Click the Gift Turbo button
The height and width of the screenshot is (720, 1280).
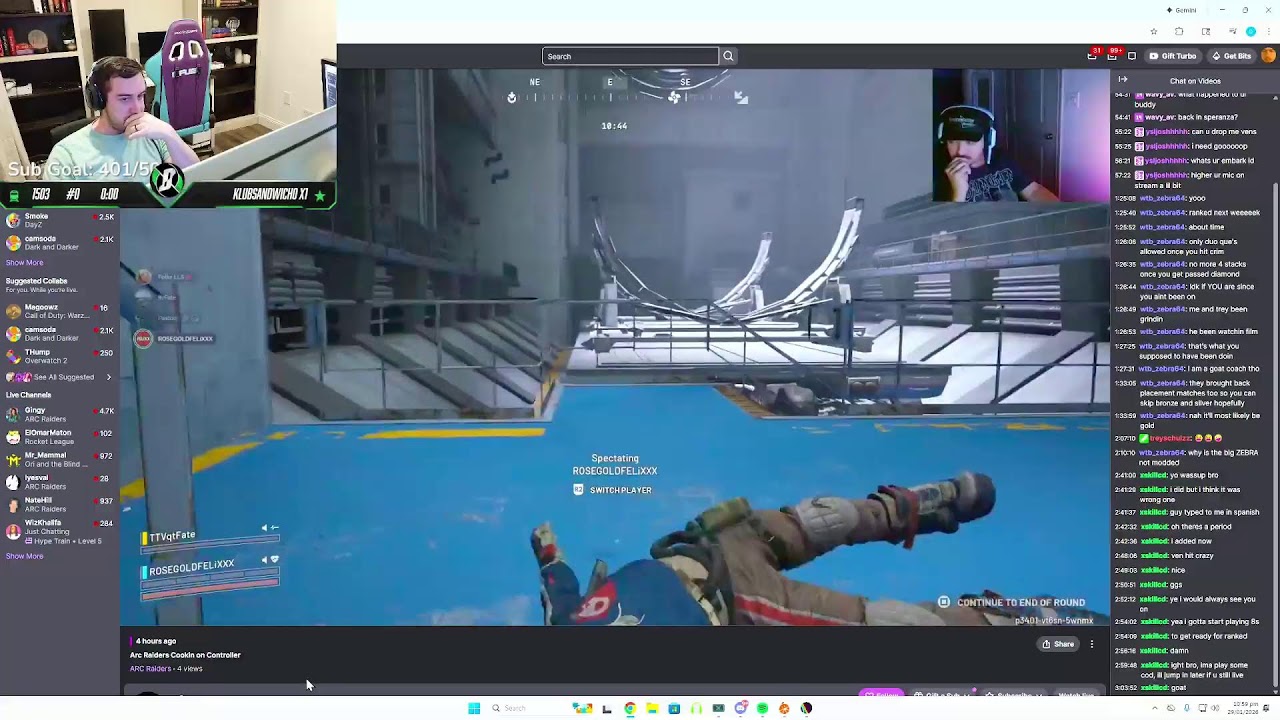(x=1173, y=56)
